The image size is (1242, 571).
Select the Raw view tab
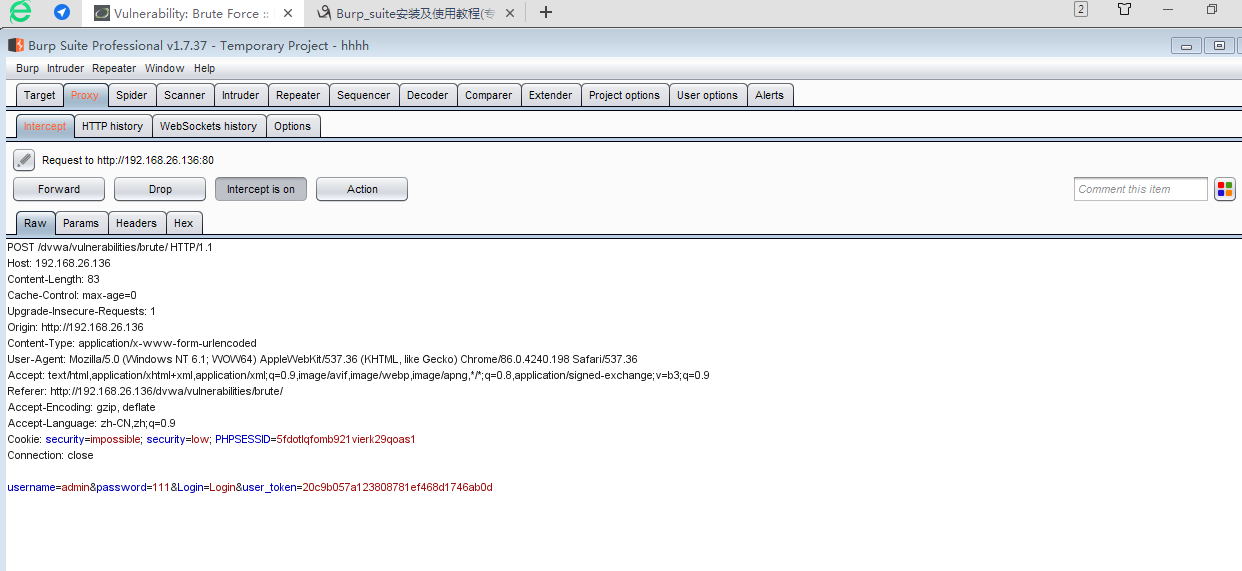[35, 223]
